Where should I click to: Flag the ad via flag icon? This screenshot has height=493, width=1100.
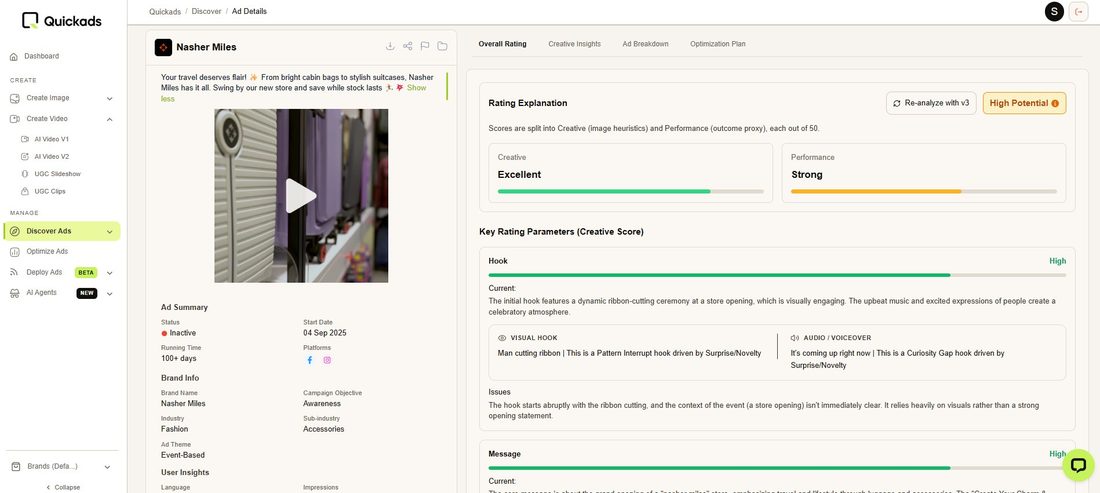point(424,46)
